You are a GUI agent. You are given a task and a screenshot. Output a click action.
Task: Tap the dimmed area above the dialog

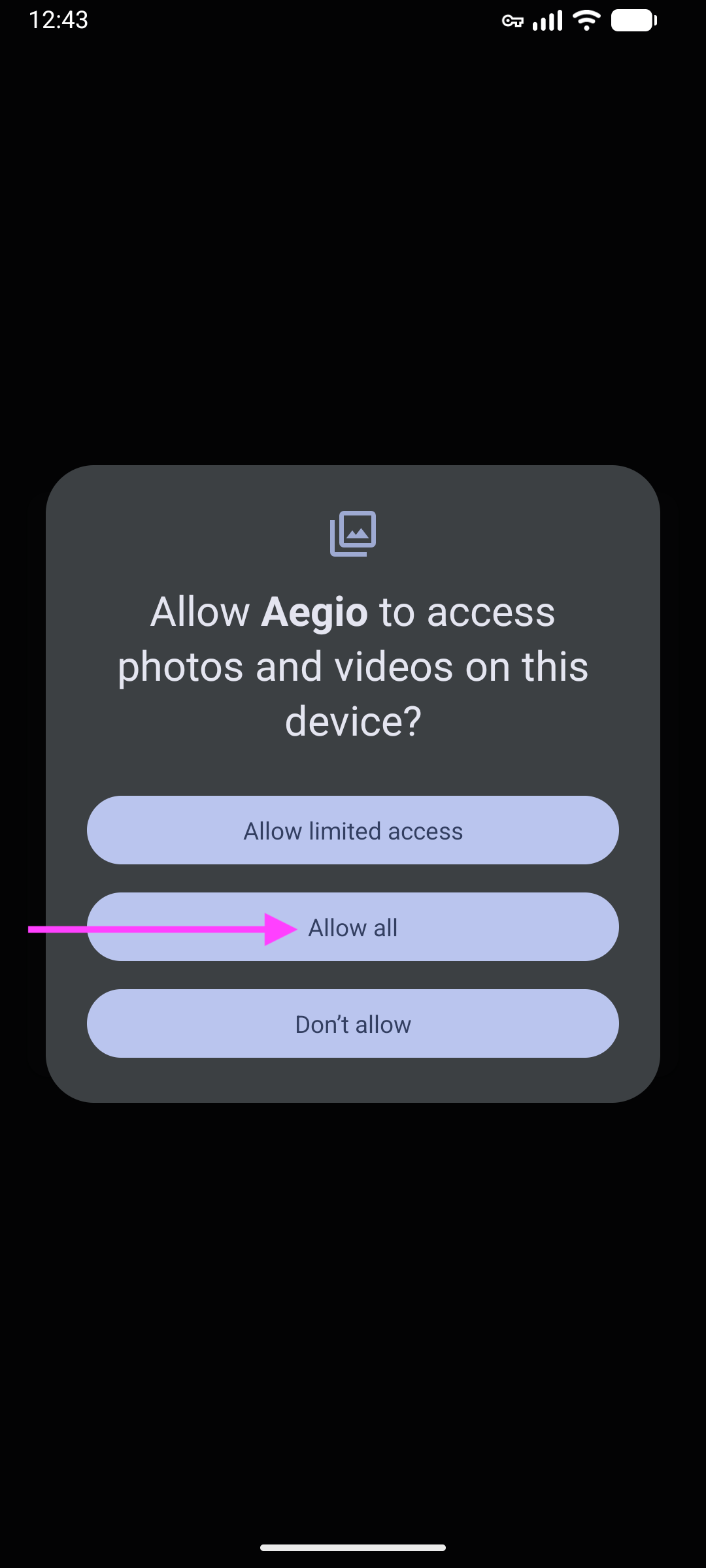pos(353,248)
